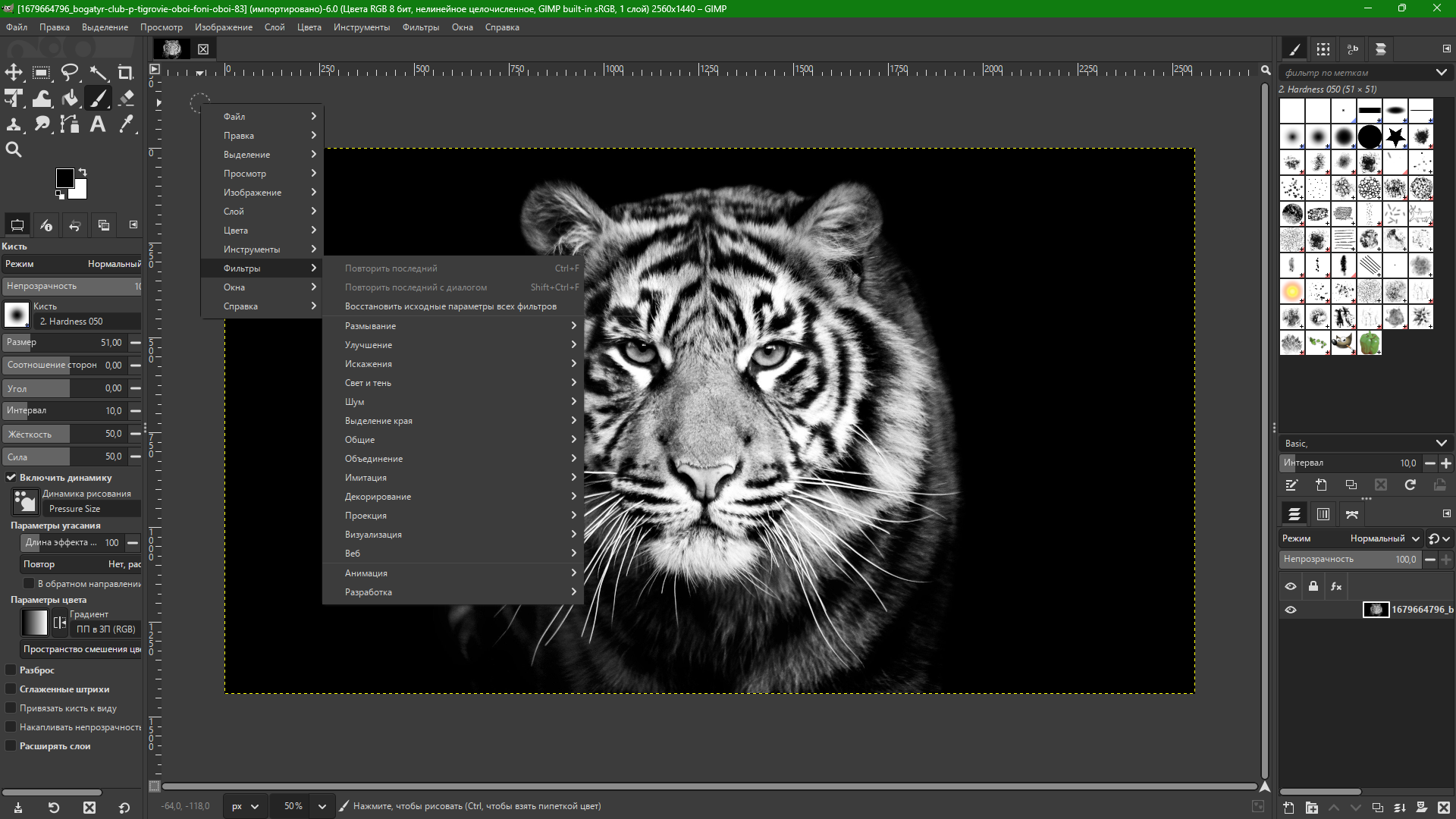Open 'Цвета' entry in context menu
The width and height of the screenshot is (1456, 819).
(x=262, y=231)
